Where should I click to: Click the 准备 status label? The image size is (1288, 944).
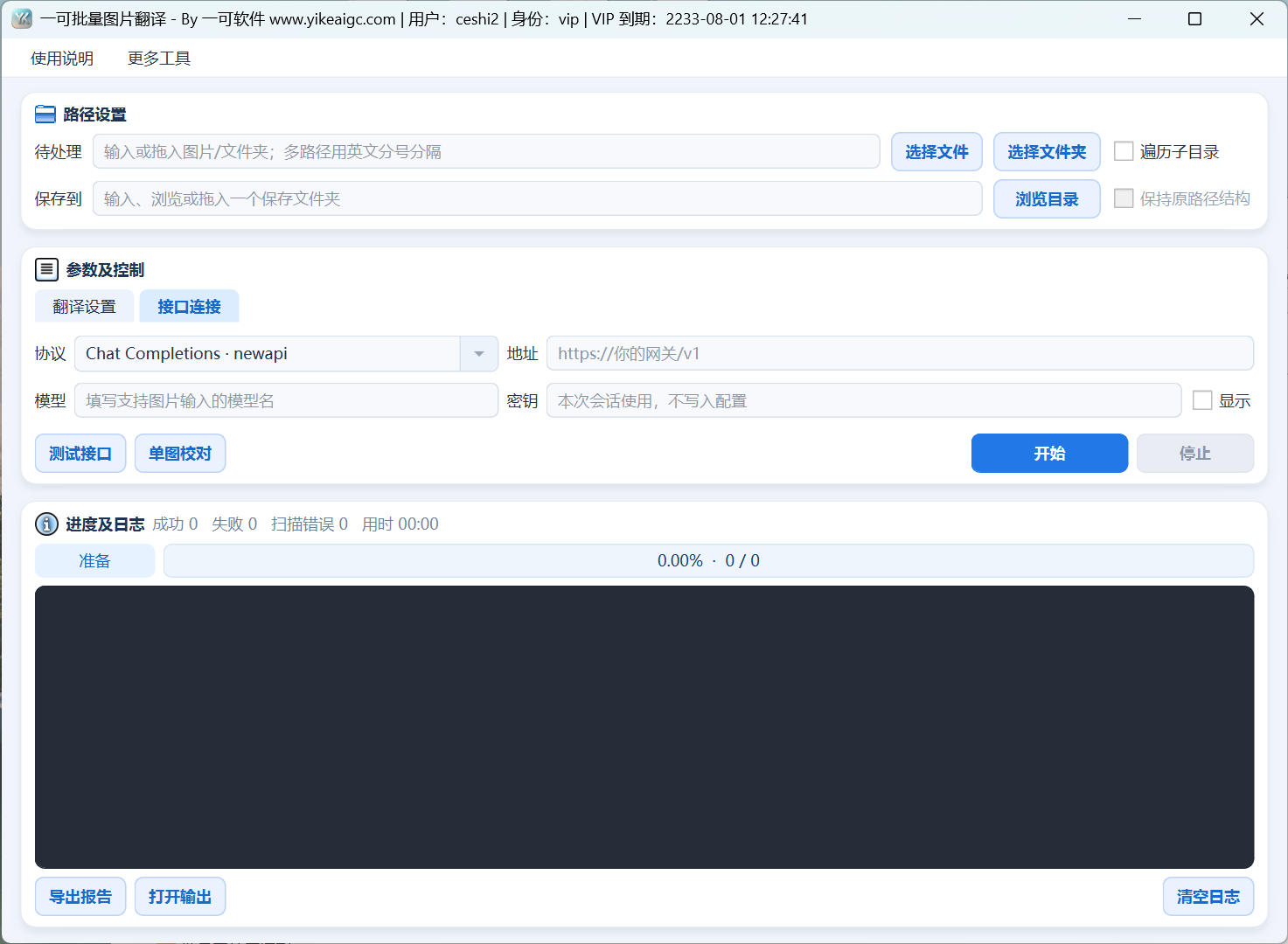pos(94,561)
